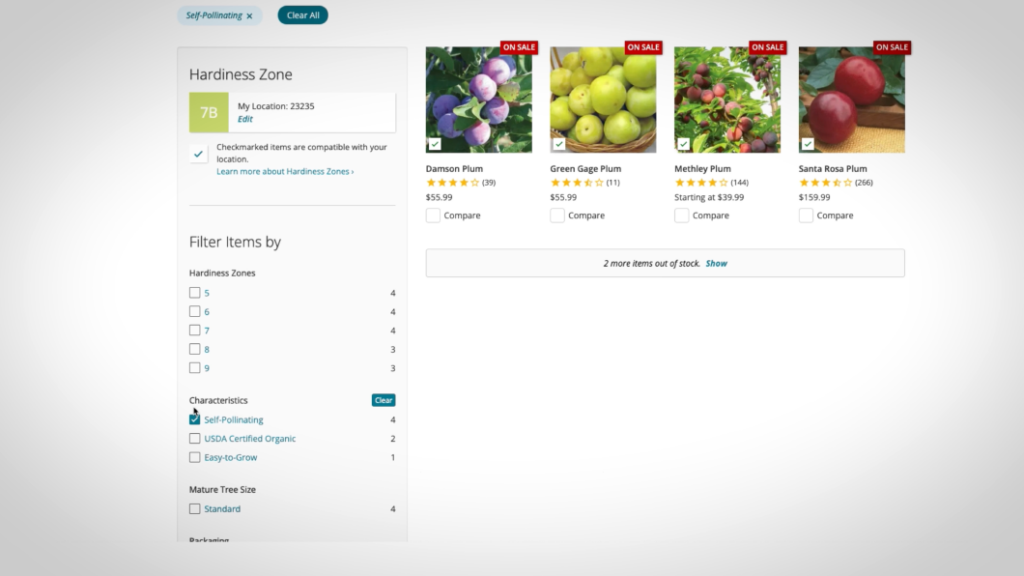The height and width of the screenshot is (576, 1024).
Task: Check the USDA Certified Organic filter
Action: point(195,438)
